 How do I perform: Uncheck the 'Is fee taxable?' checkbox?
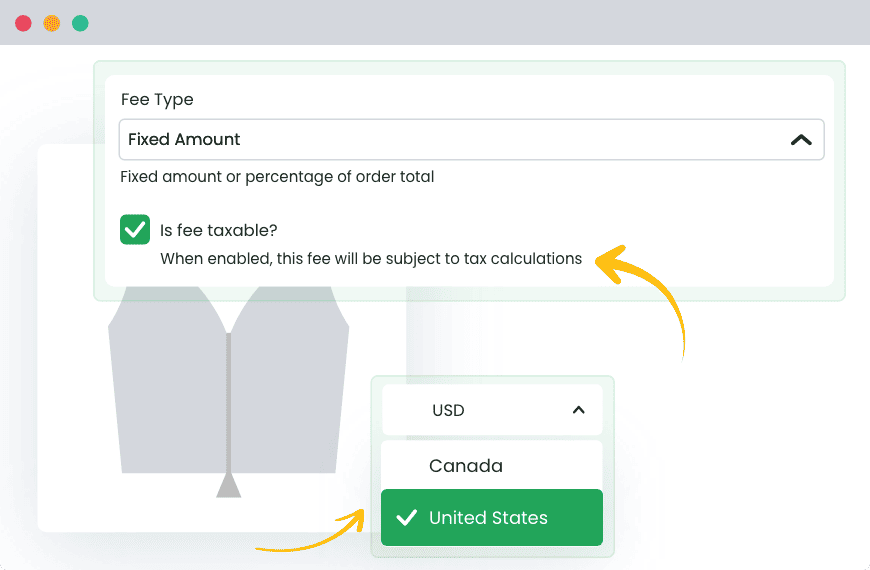point(135,230)
